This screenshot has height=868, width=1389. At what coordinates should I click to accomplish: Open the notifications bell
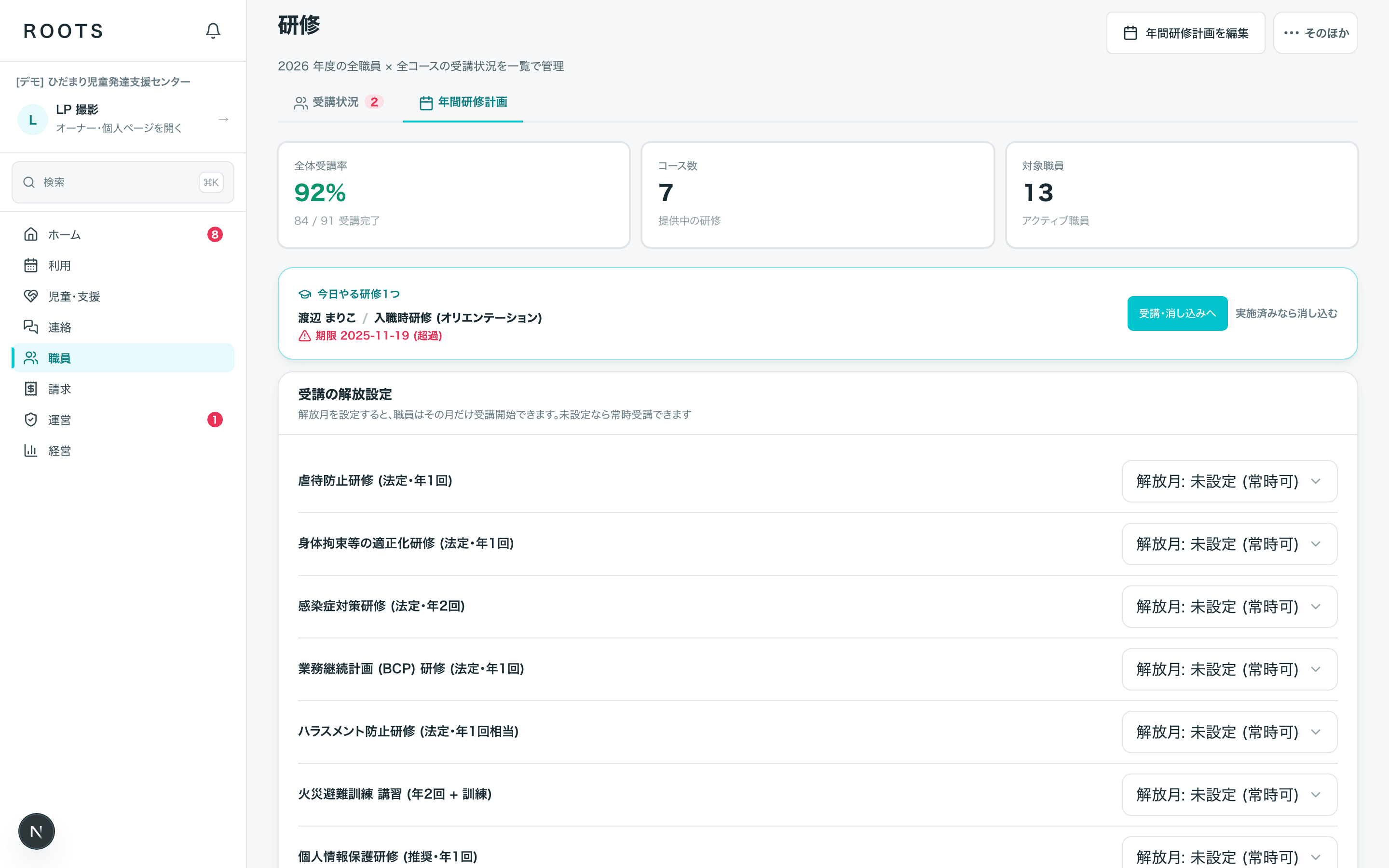(213, 30)
